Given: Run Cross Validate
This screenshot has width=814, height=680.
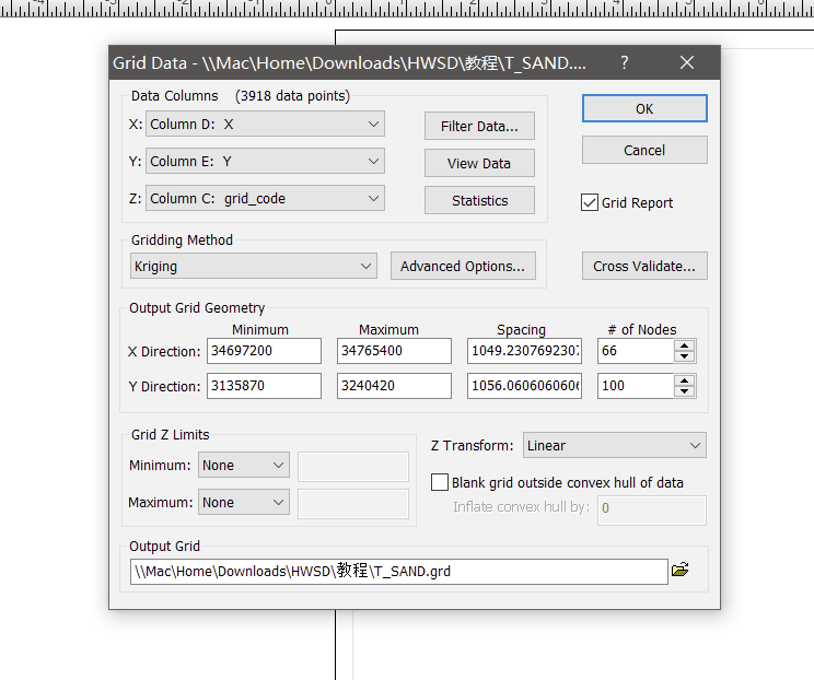Looking at the screenshot, I should point(644,266).
